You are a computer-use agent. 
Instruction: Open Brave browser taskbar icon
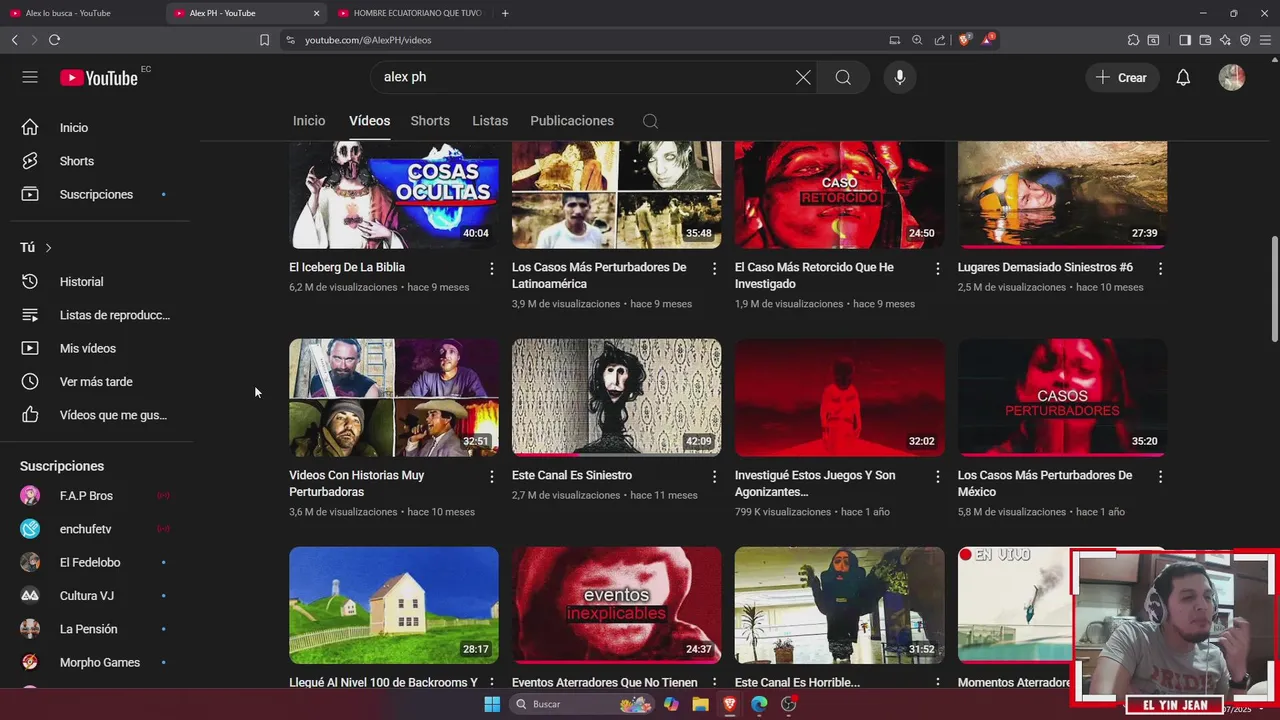pos(730,704)
